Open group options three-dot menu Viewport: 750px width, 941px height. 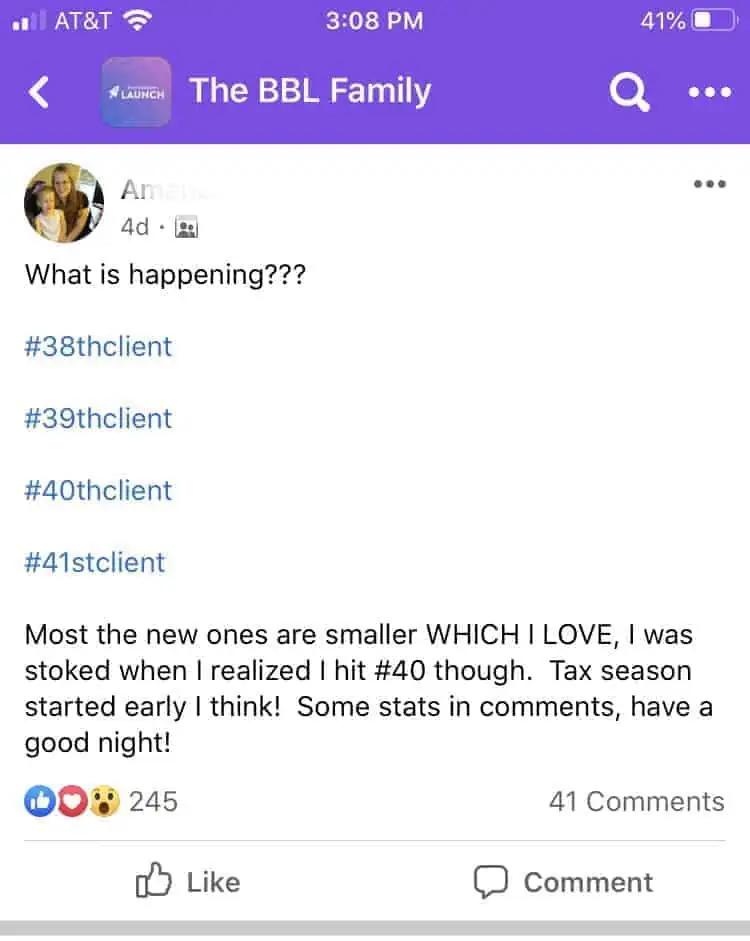coord(710,93)
